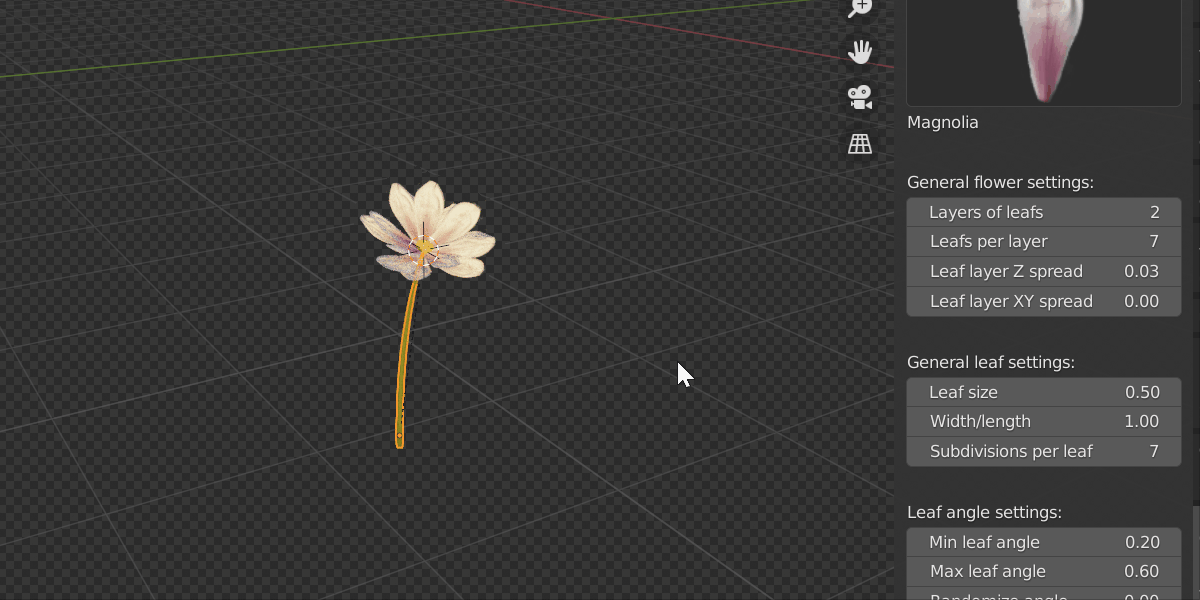The image size is (1200, 600).
Task: Toggle camera view with the camera icon
Action: (860, 98)
